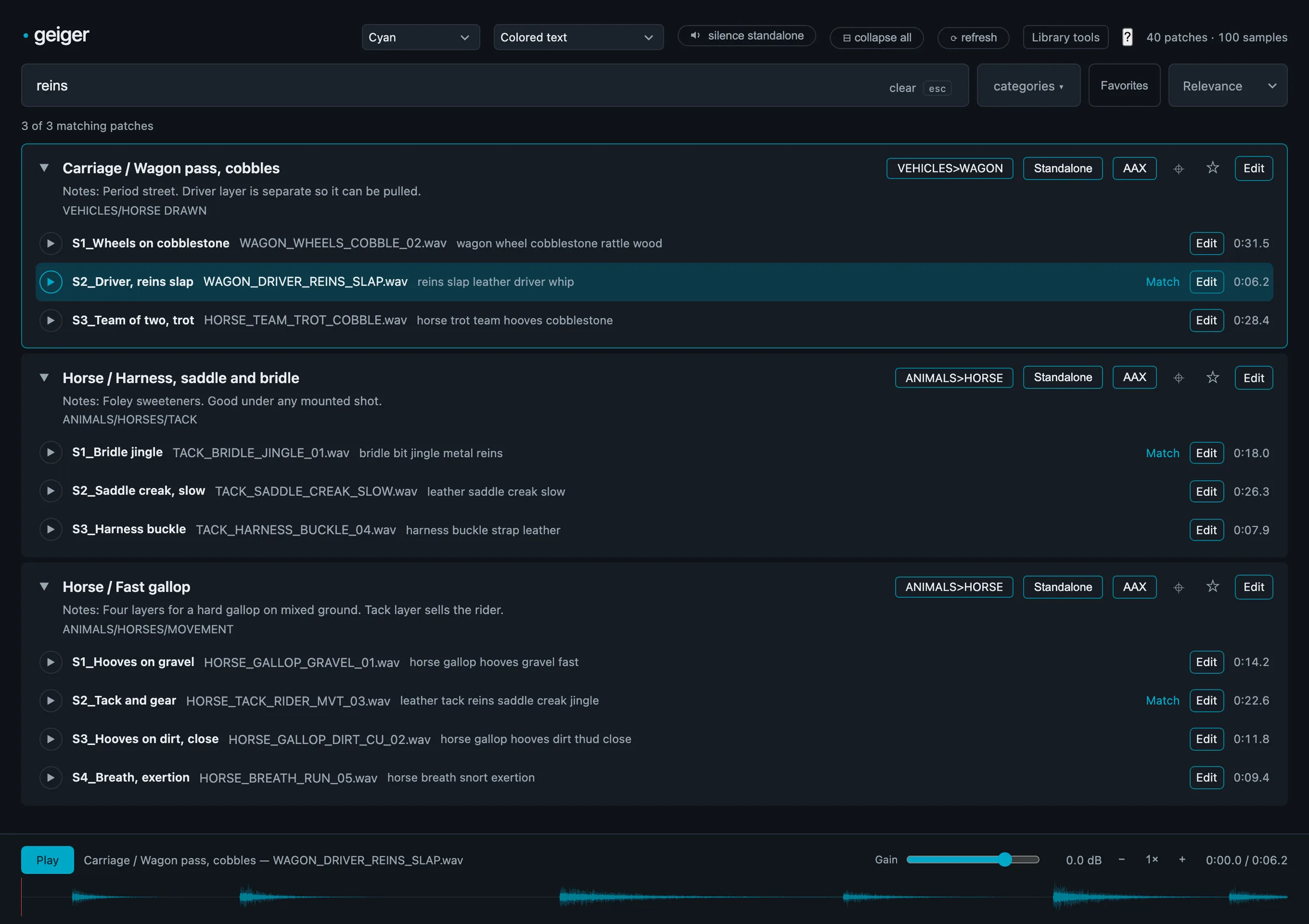
Task: Click the crosshair icon on Carriage / Wagon pass
Action: (x=1179, y=169)
